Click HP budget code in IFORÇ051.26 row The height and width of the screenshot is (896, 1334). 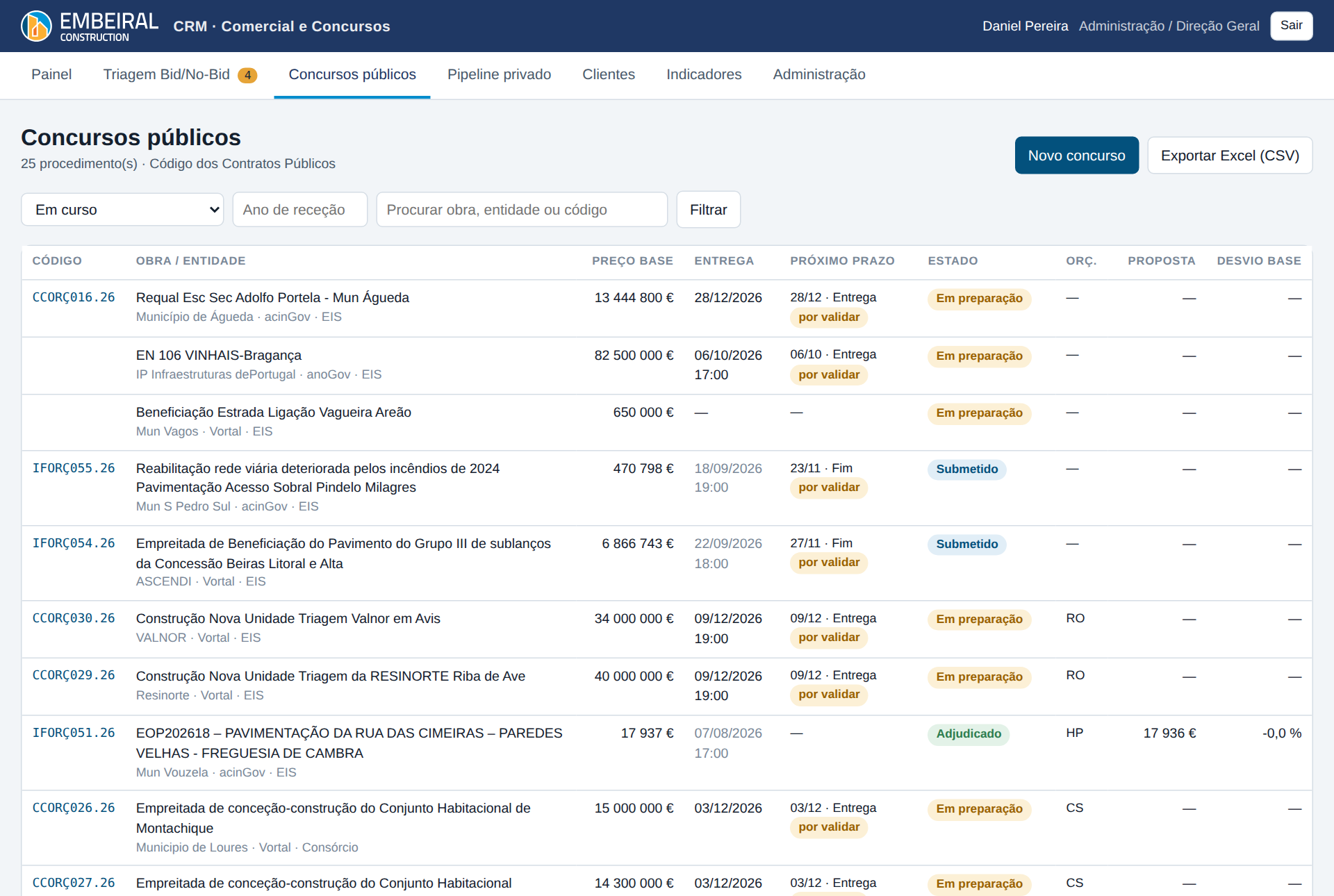[x=1074, y=733]
